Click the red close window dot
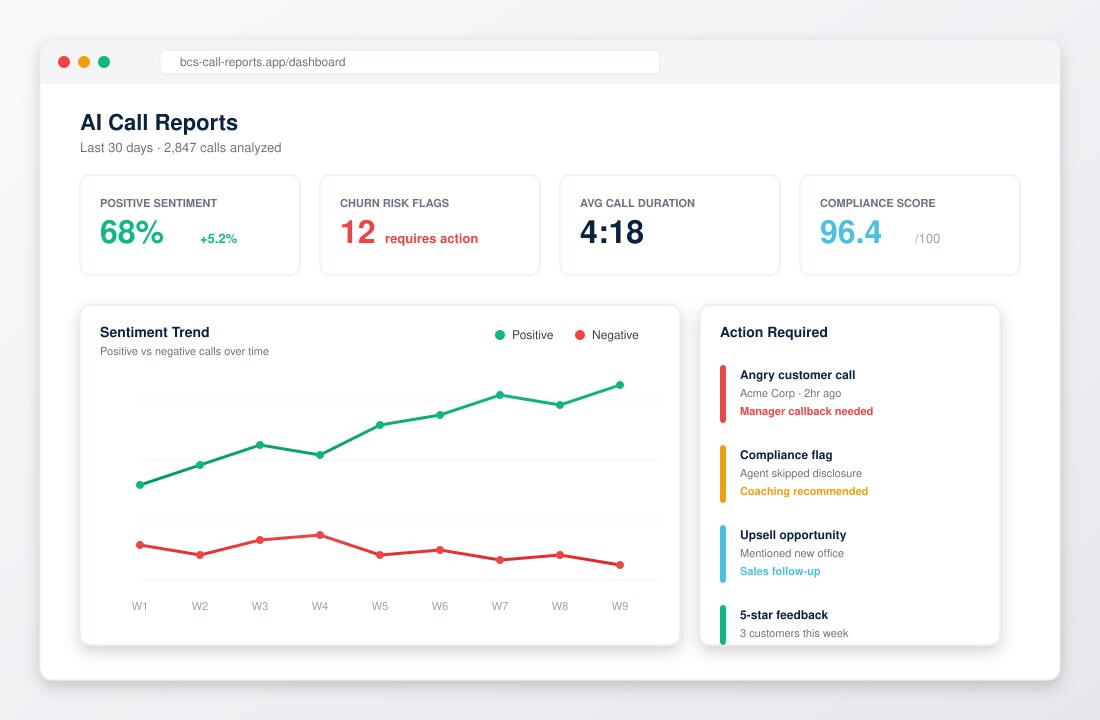1100x720 pixels. [x=64, y=62]
